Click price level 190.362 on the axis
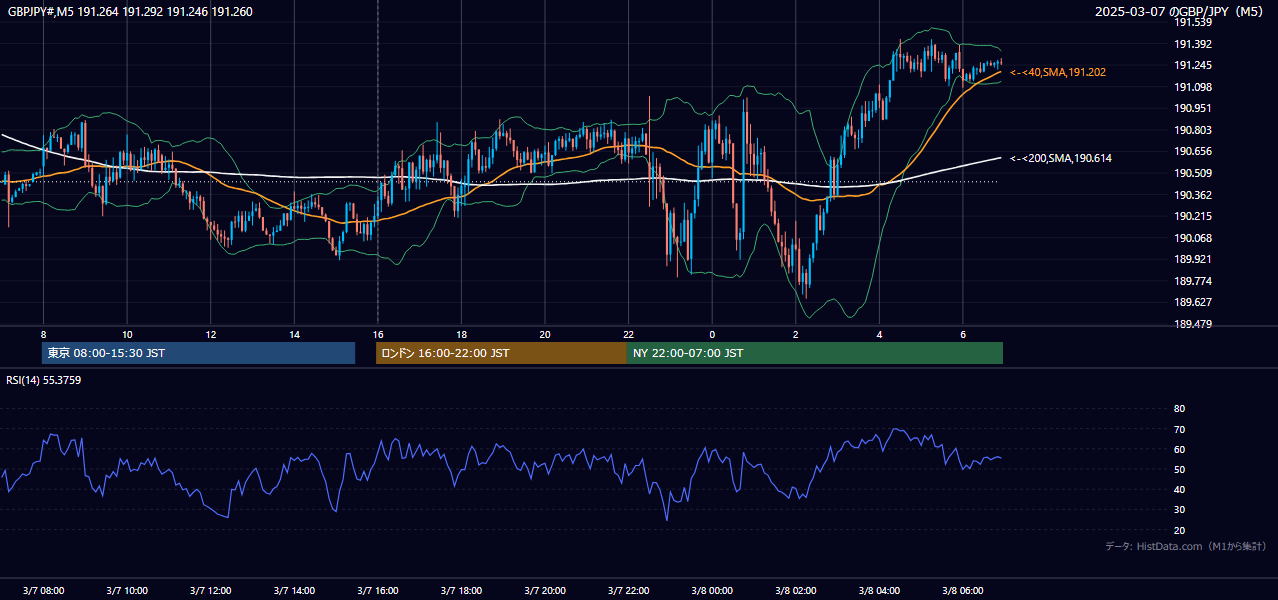1278x600 pixels. (1193, 195)
